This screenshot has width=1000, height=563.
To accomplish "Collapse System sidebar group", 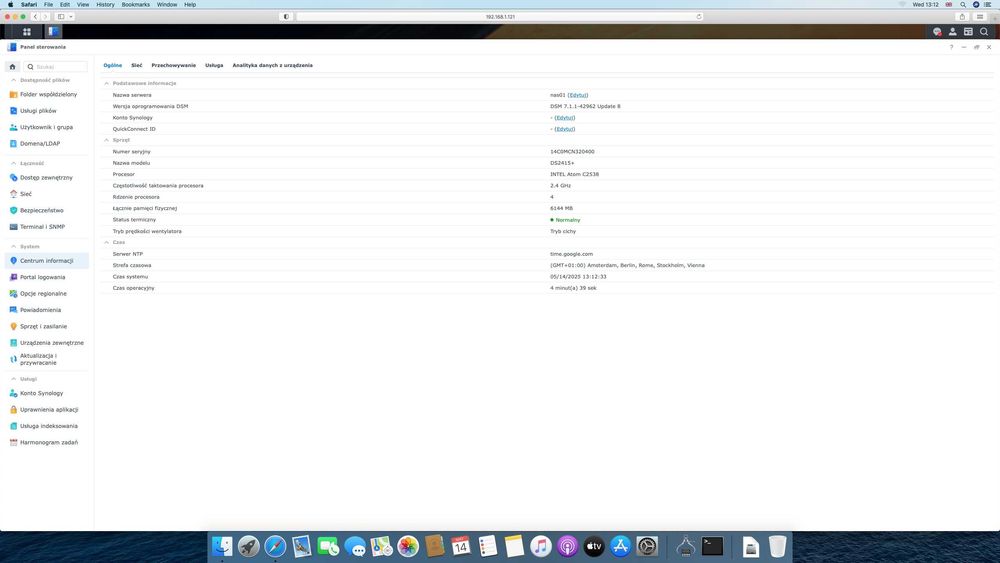I will coord(13,246).
